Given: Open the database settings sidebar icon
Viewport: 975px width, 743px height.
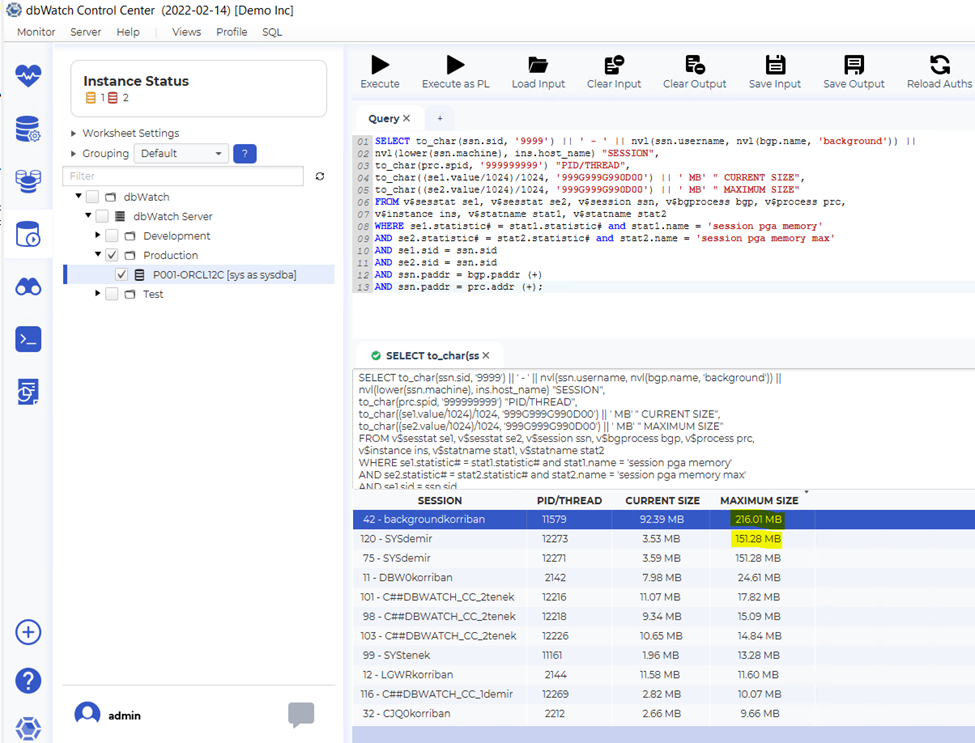Looking at the screenshot, I should (x=28, y=129).
